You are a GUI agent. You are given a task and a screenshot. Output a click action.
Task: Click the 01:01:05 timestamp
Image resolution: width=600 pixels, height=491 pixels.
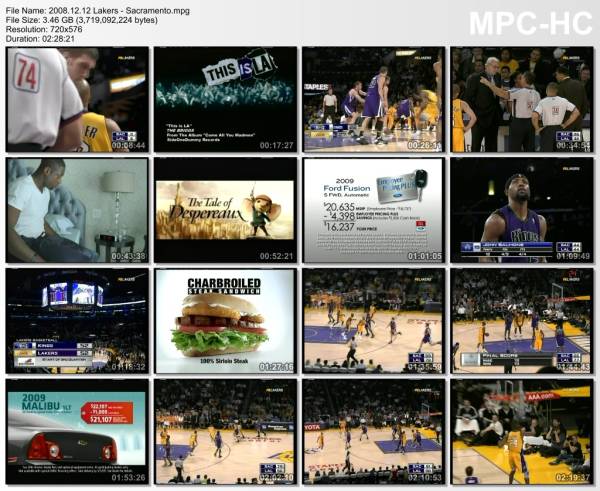424,256
